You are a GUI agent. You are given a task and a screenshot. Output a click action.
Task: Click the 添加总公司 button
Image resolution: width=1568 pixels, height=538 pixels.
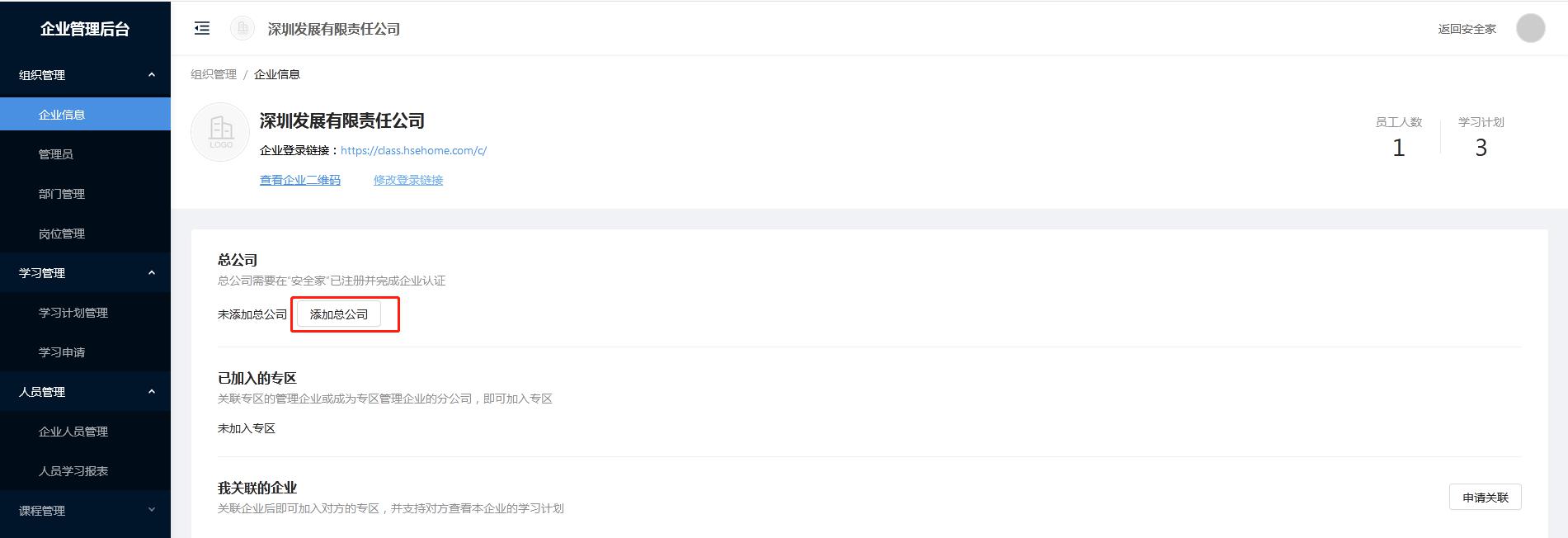(339, 314)
